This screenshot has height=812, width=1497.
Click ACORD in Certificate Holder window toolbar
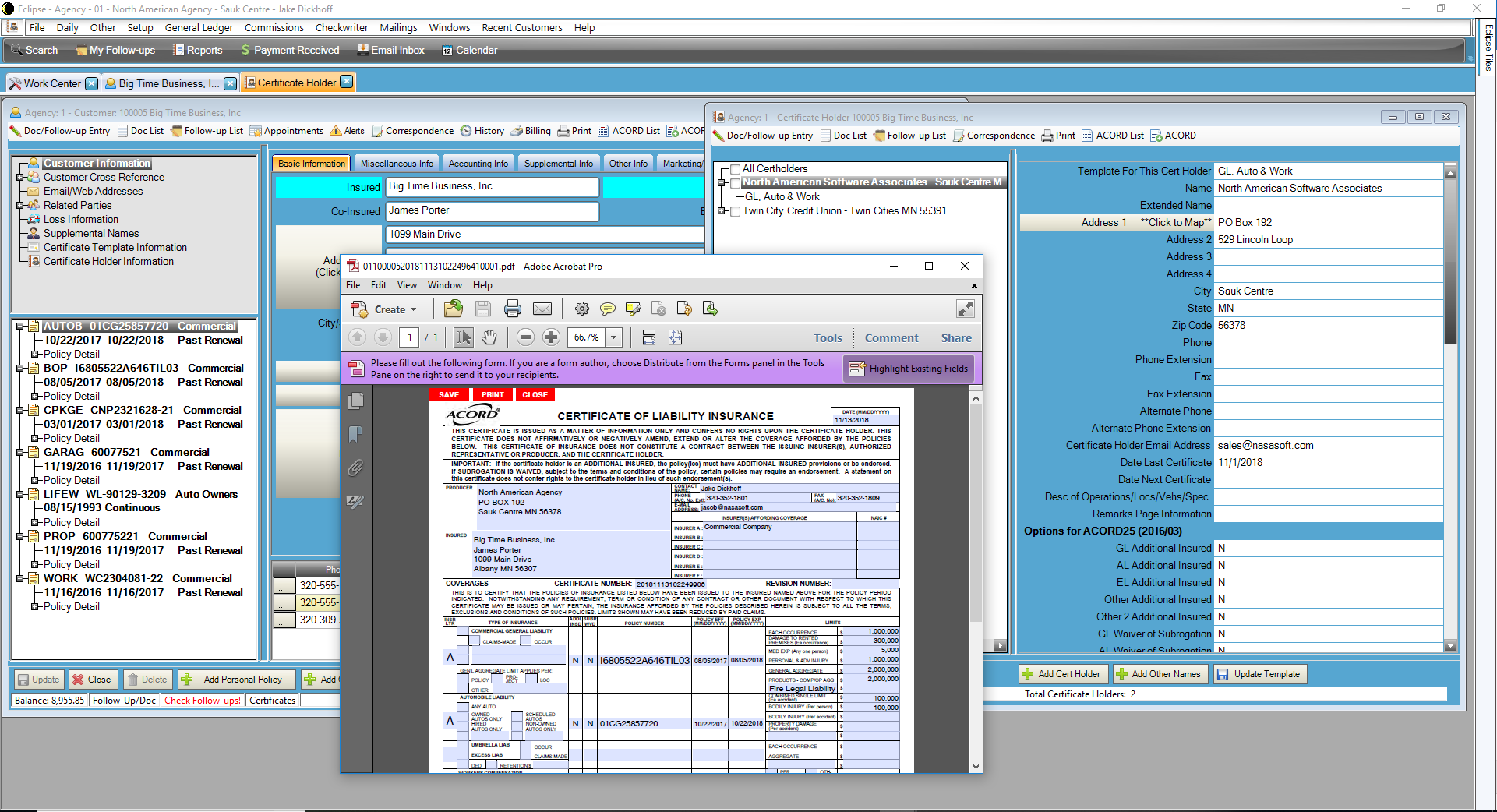pyautogui.click(x=1174, y=136)
